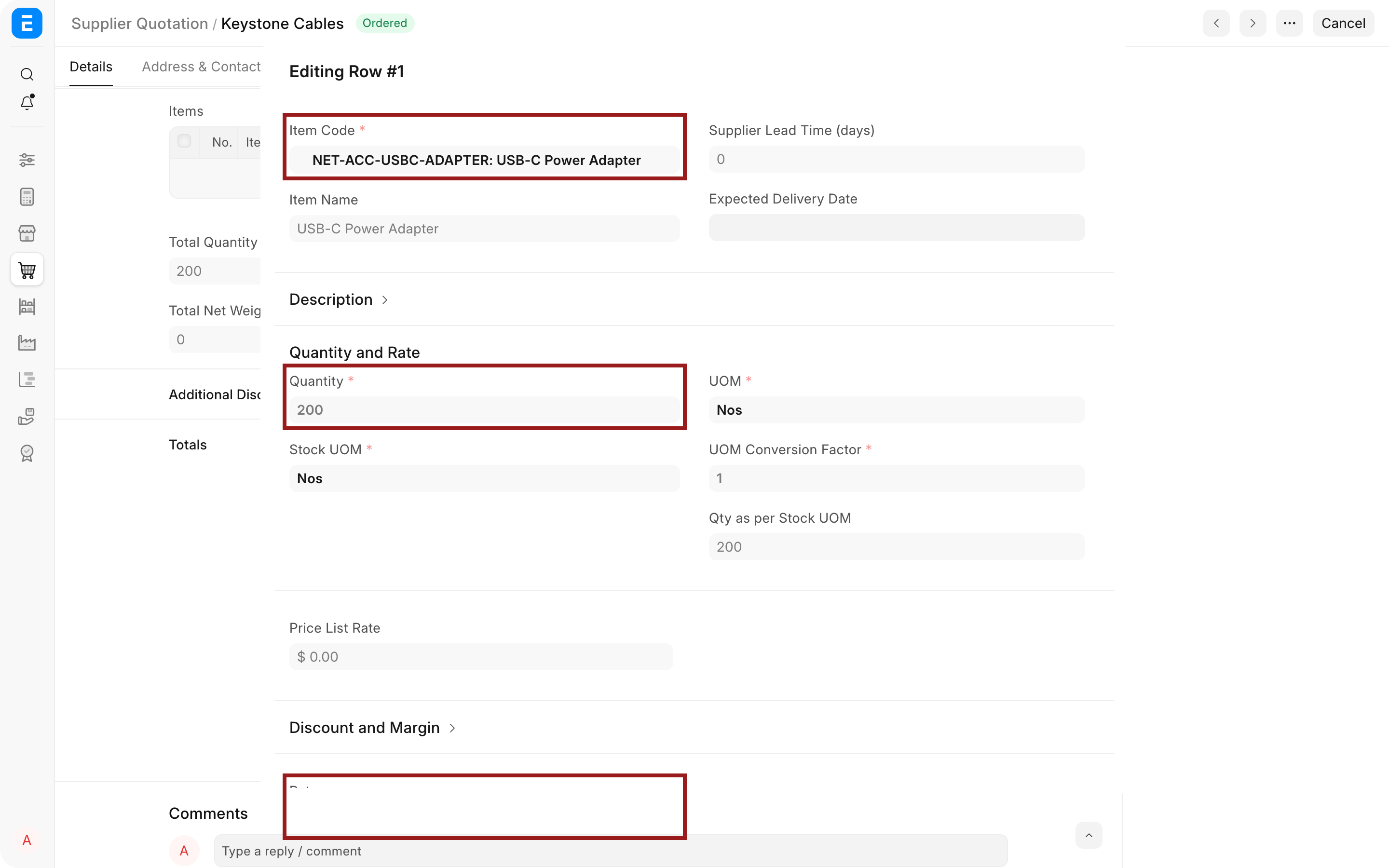Go to previous document arrow
Viewport: 1389px width, 868px height.
coord(1216,23)
